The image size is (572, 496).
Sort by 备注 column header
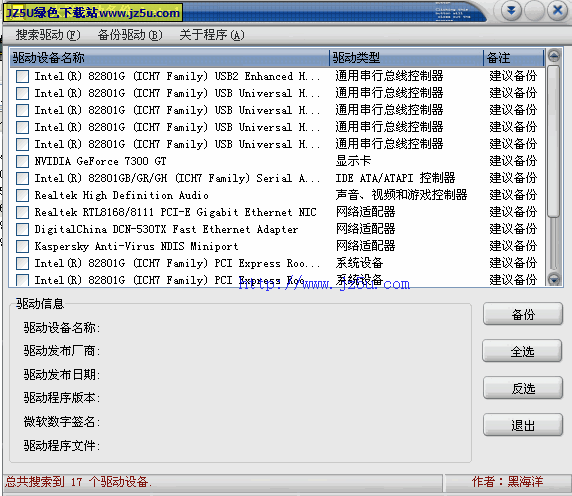pos(514,58)
